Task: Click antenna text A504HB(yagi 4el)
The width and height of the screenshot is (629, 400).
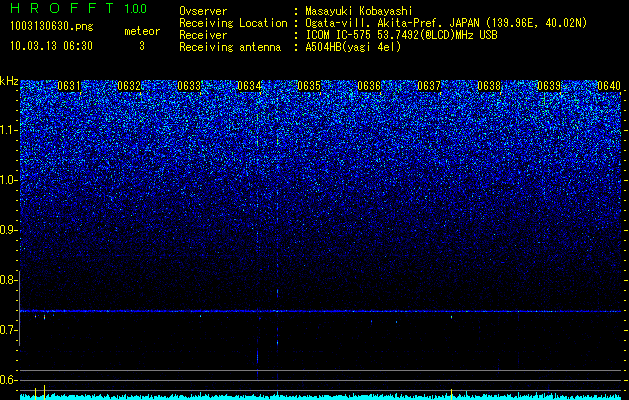Action: pos(353,47)
